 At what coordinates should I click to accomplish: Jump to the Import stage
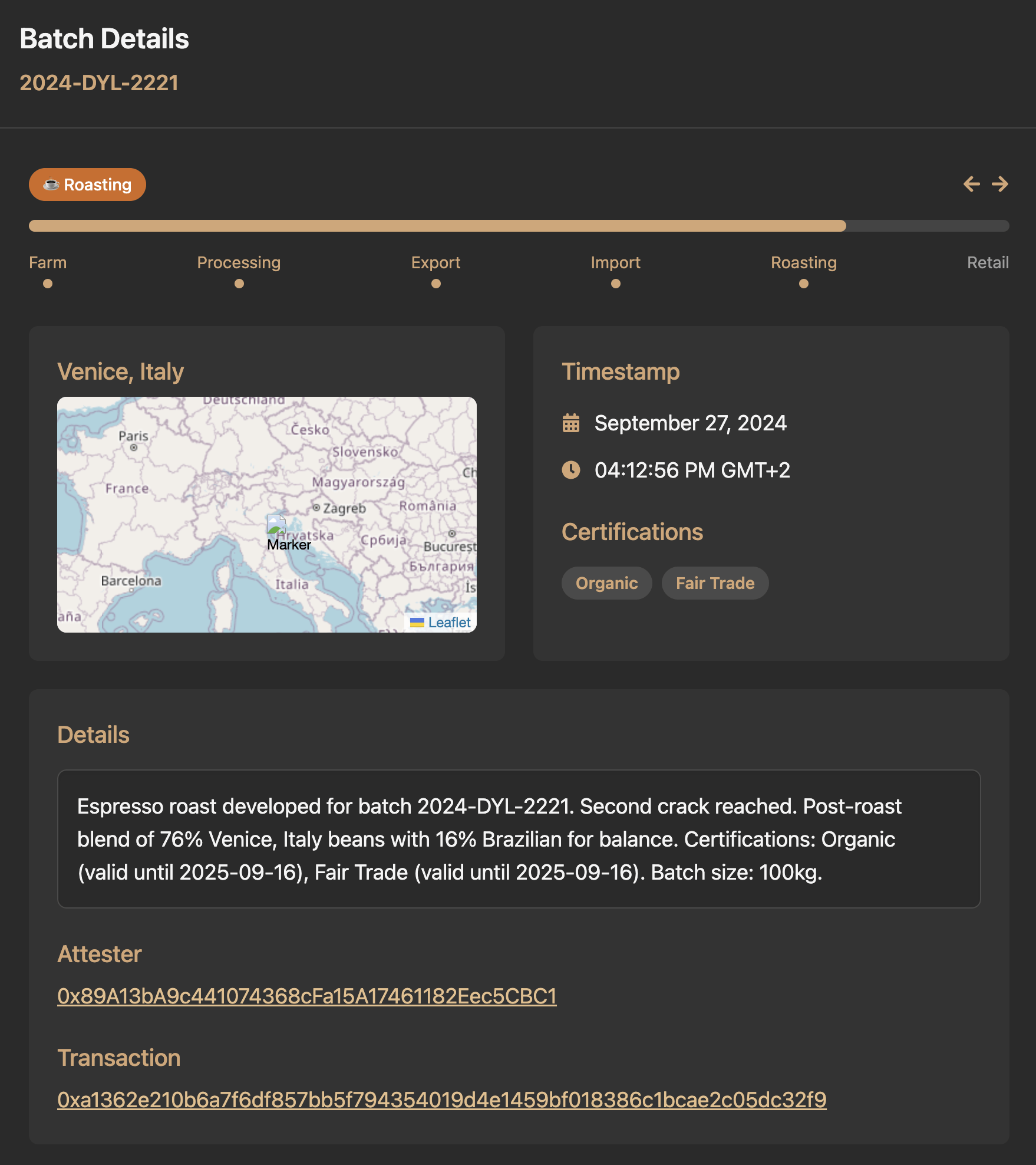click(x=615, y=284)
